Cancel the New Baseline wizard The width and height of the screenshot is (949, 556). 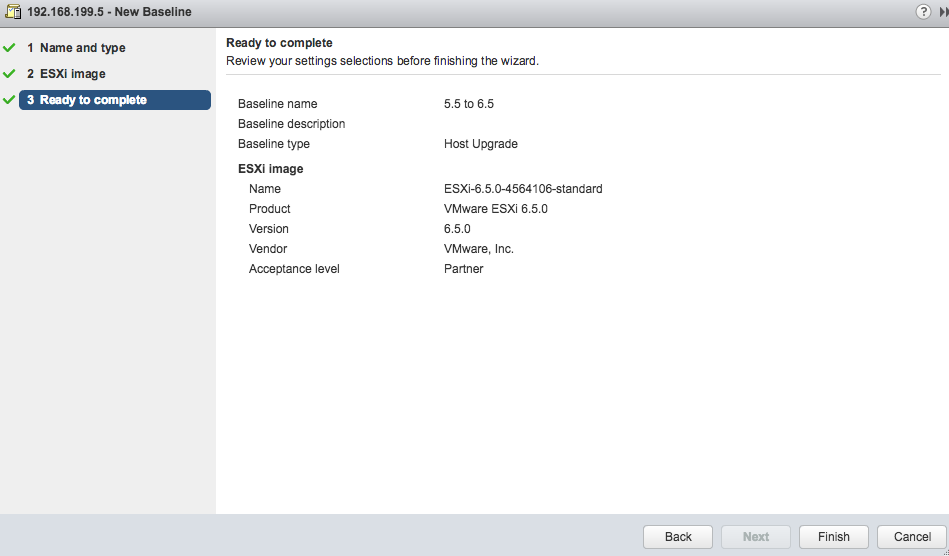point(912,537)
